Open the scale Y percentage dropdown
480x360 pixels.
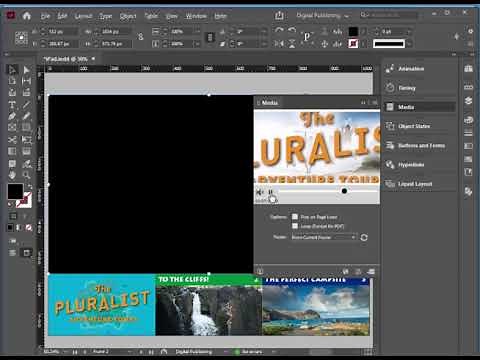(197, 44)
